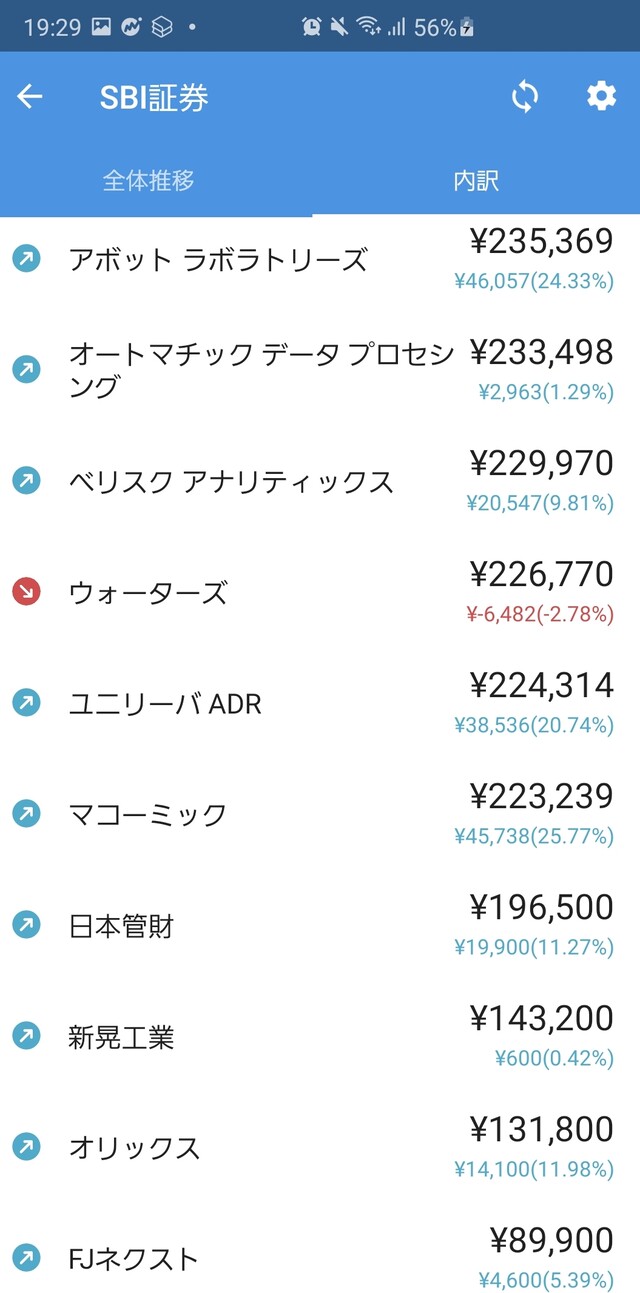Tap the ¥226,770 value for ウォーターズ
The height and width of the screenshot is (1293, 640).
pyautogui.click(x=541, y=575)
